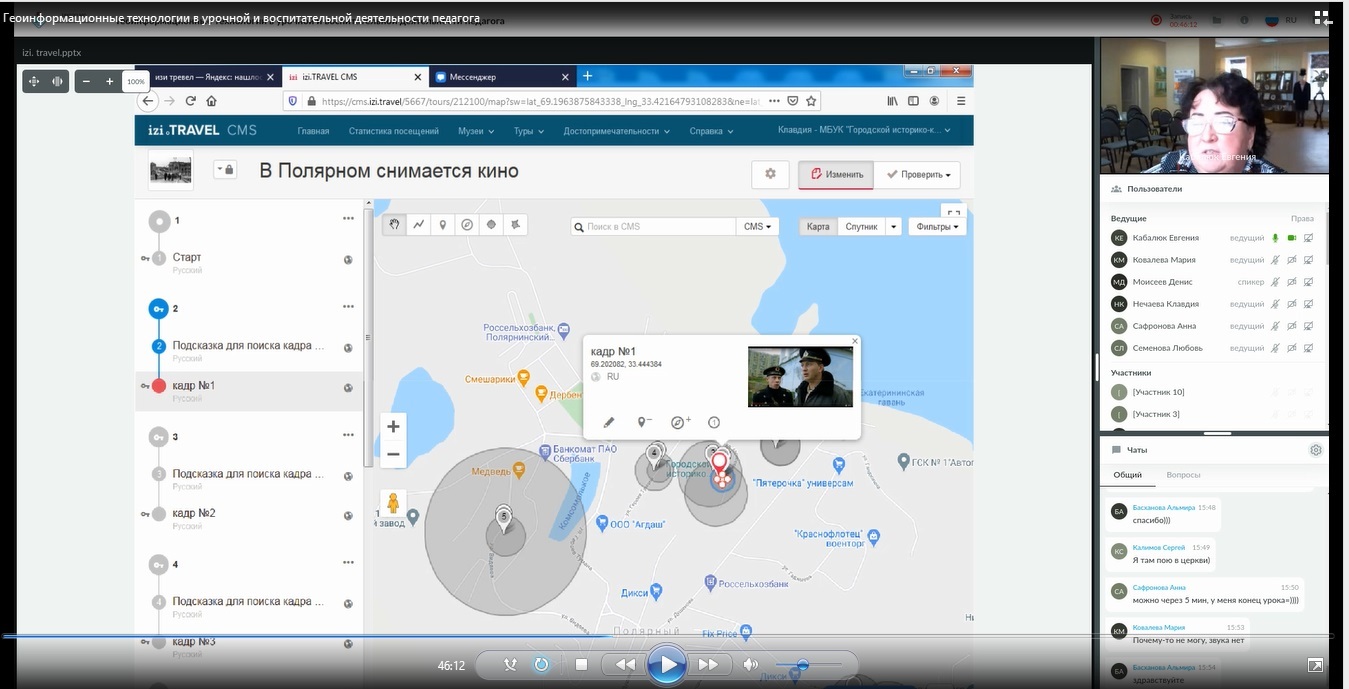Toggle camera for Кабалюк Евгения
Viewport: 1349px width, 689px height.
[x=1291, y=238]
